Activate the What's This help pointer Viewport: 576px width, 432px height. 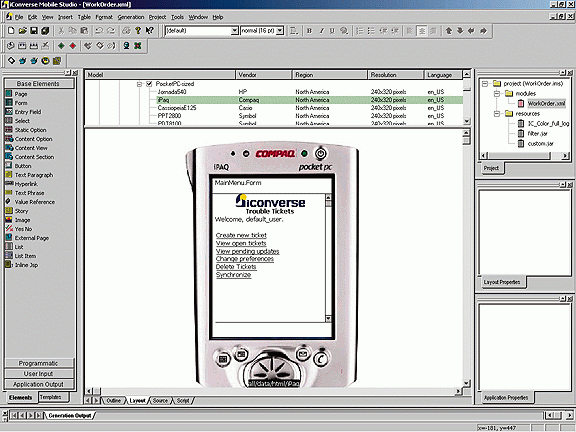150,30
